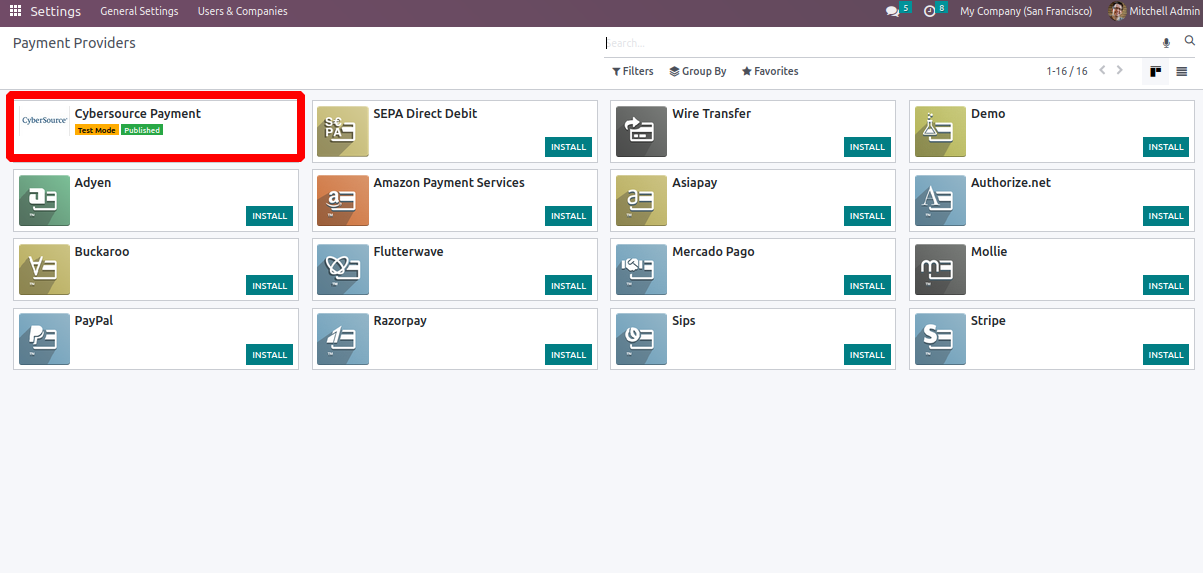Click the PayPal card title

pyautogui.click(x=94, y=320)
